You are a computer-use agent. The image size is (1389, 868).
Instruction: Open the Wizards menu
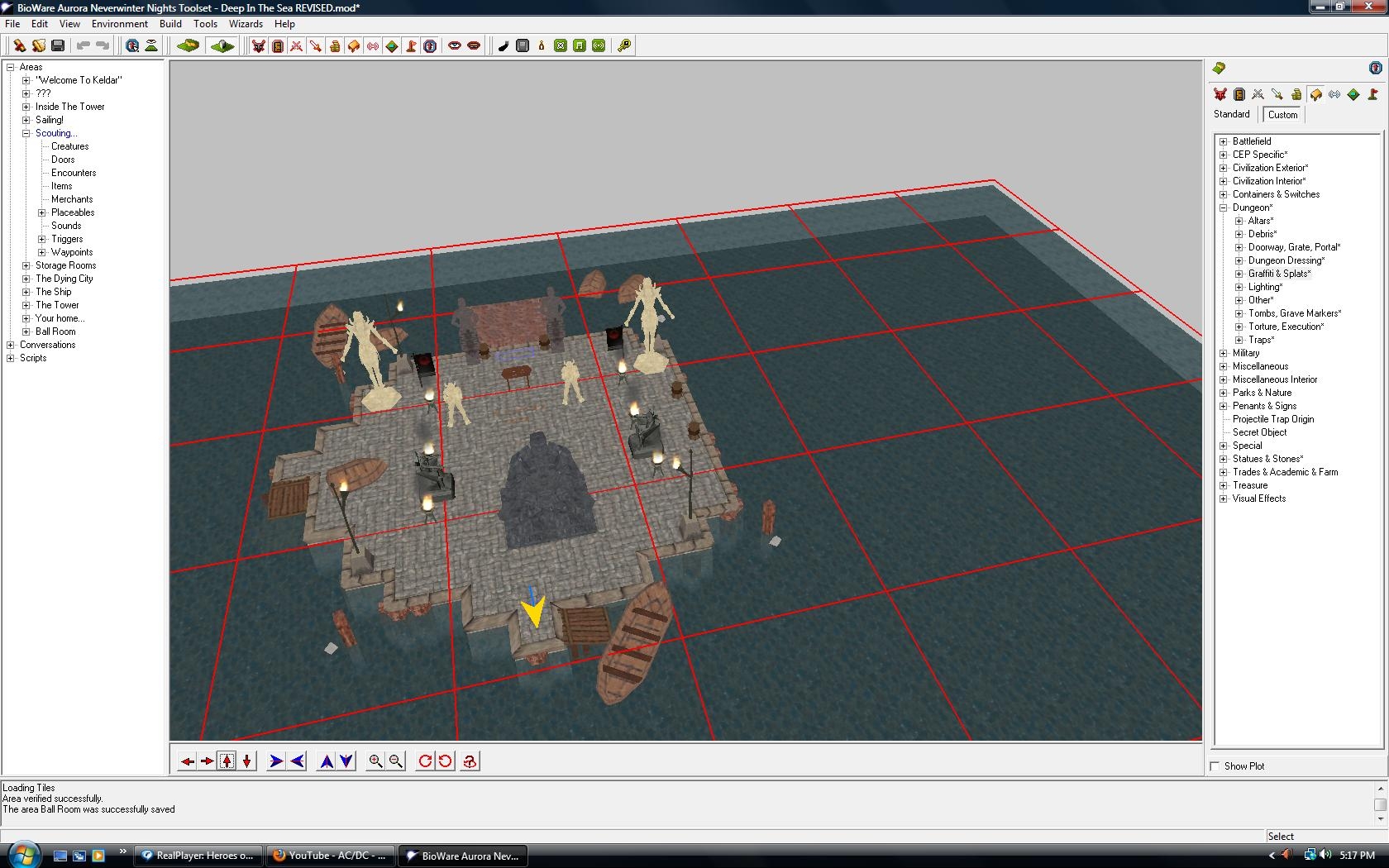pos(246,24)
